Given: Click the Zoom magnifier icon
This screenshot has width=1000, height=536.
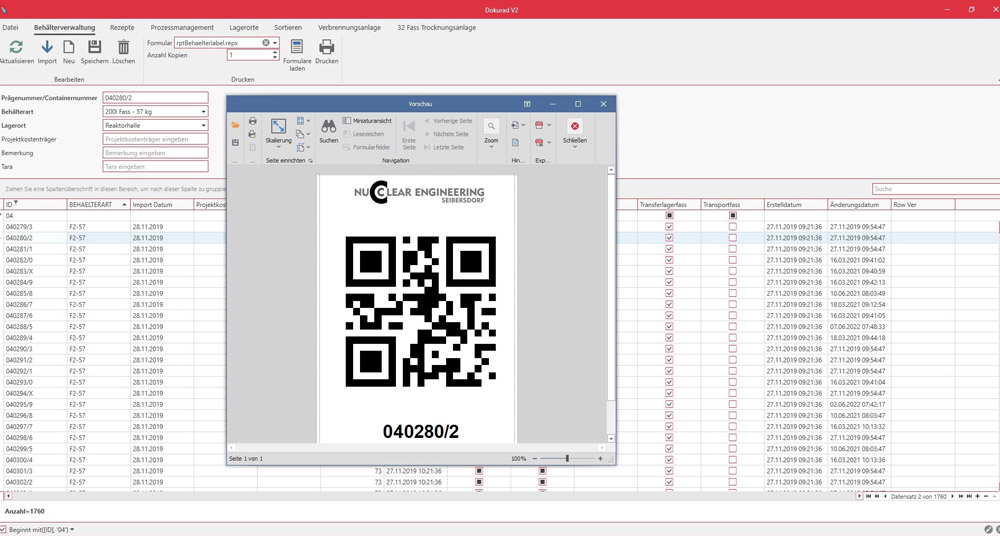Looking at the screenshot, I should click(x=491, y=126).
